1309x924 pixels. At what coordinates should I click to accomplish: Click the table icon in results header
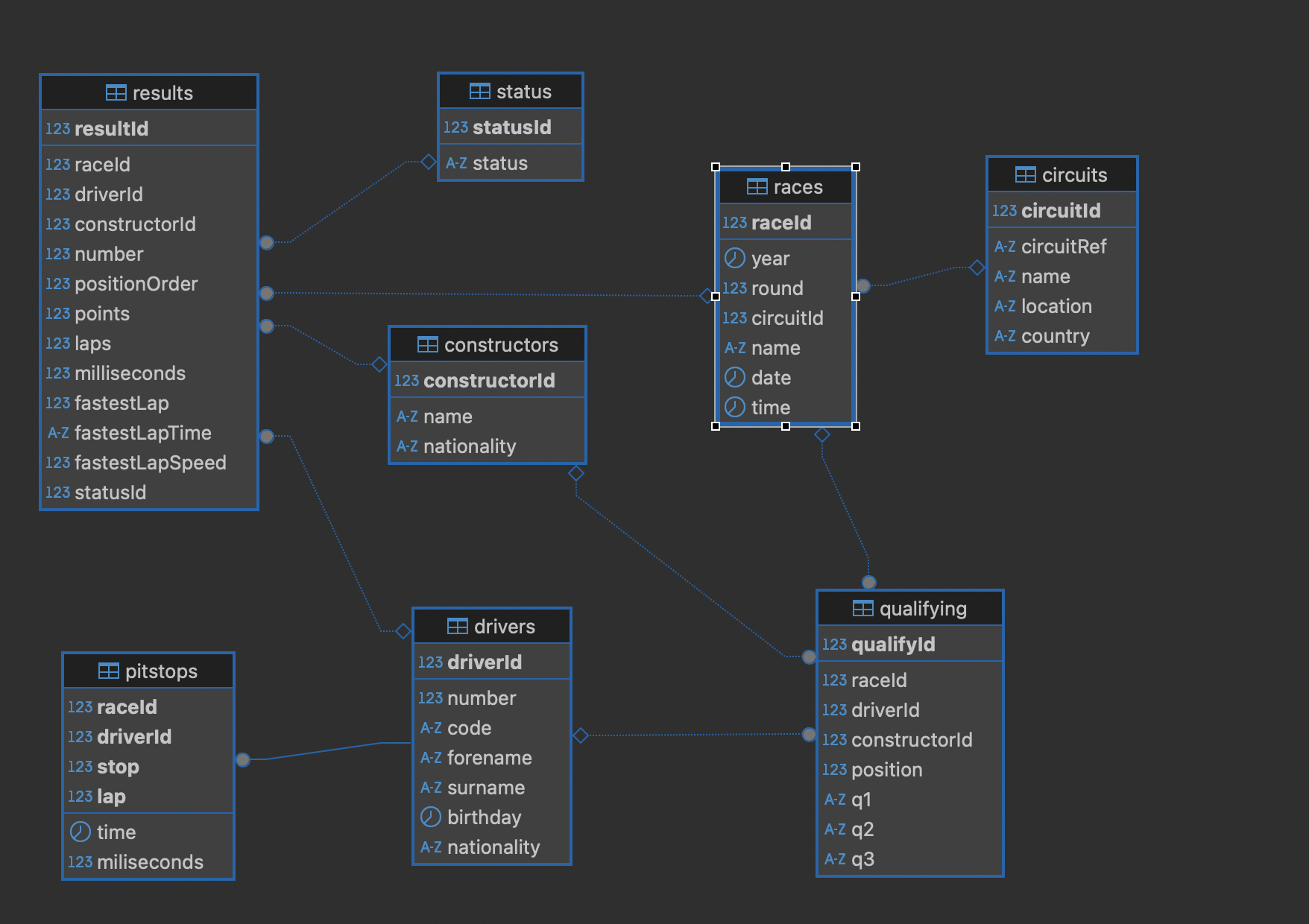point(116,92)
